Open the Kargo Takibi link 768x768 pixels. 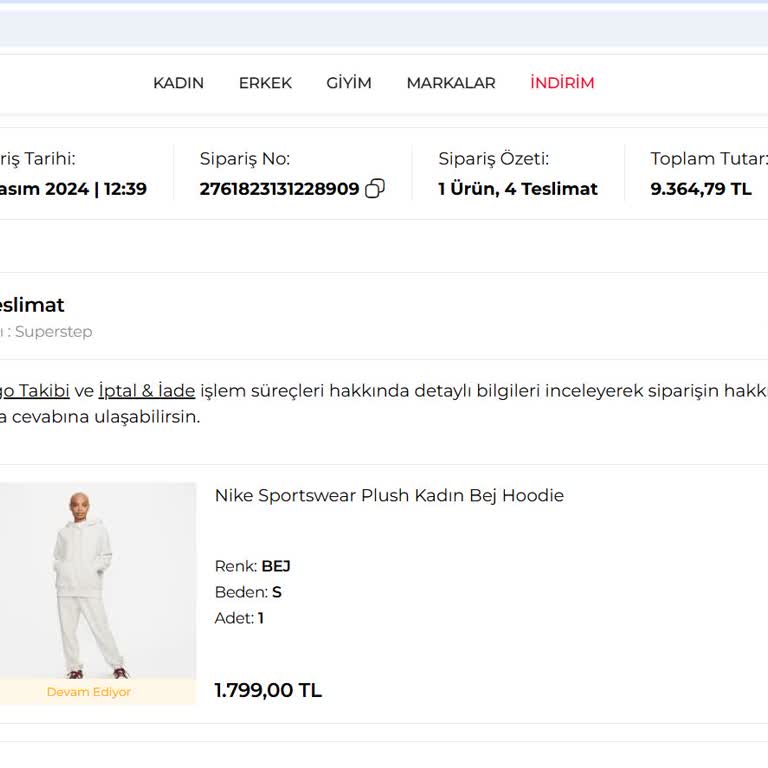[x=33, y=391]
